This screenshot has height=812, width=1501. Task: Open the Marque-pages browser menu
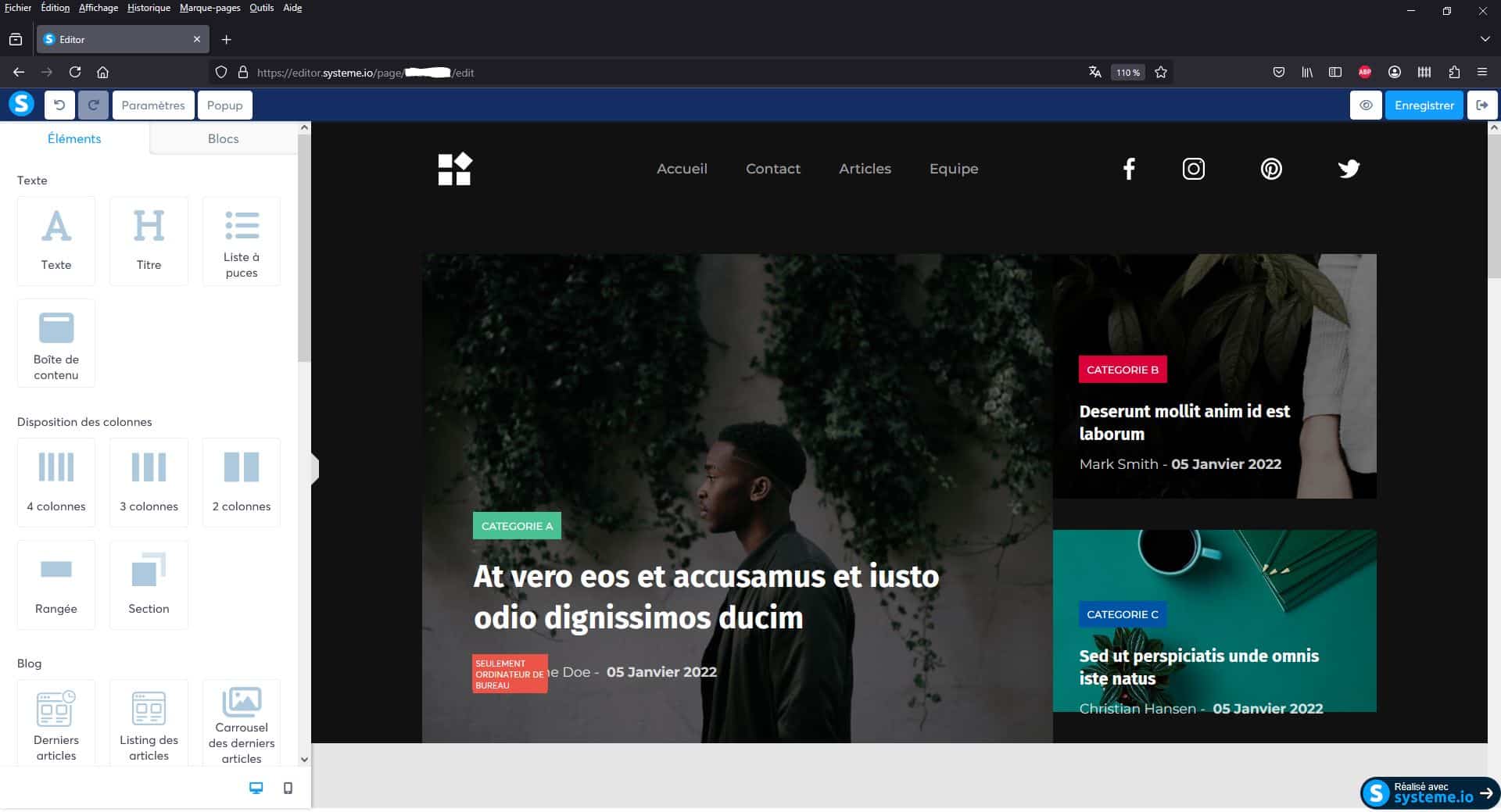coord(210,8)
